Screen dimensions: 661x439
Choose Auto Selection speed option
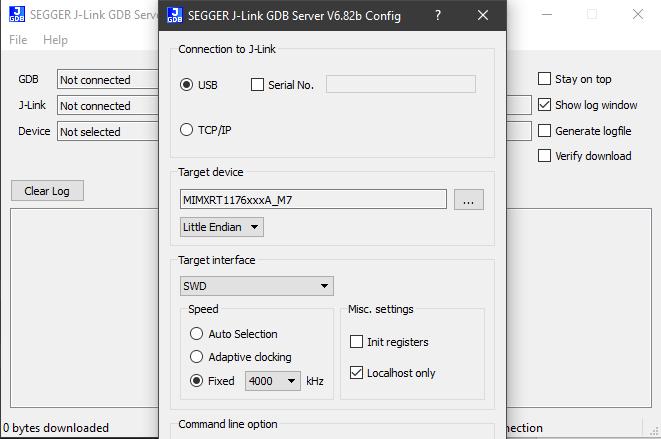[x=197, y=334]
